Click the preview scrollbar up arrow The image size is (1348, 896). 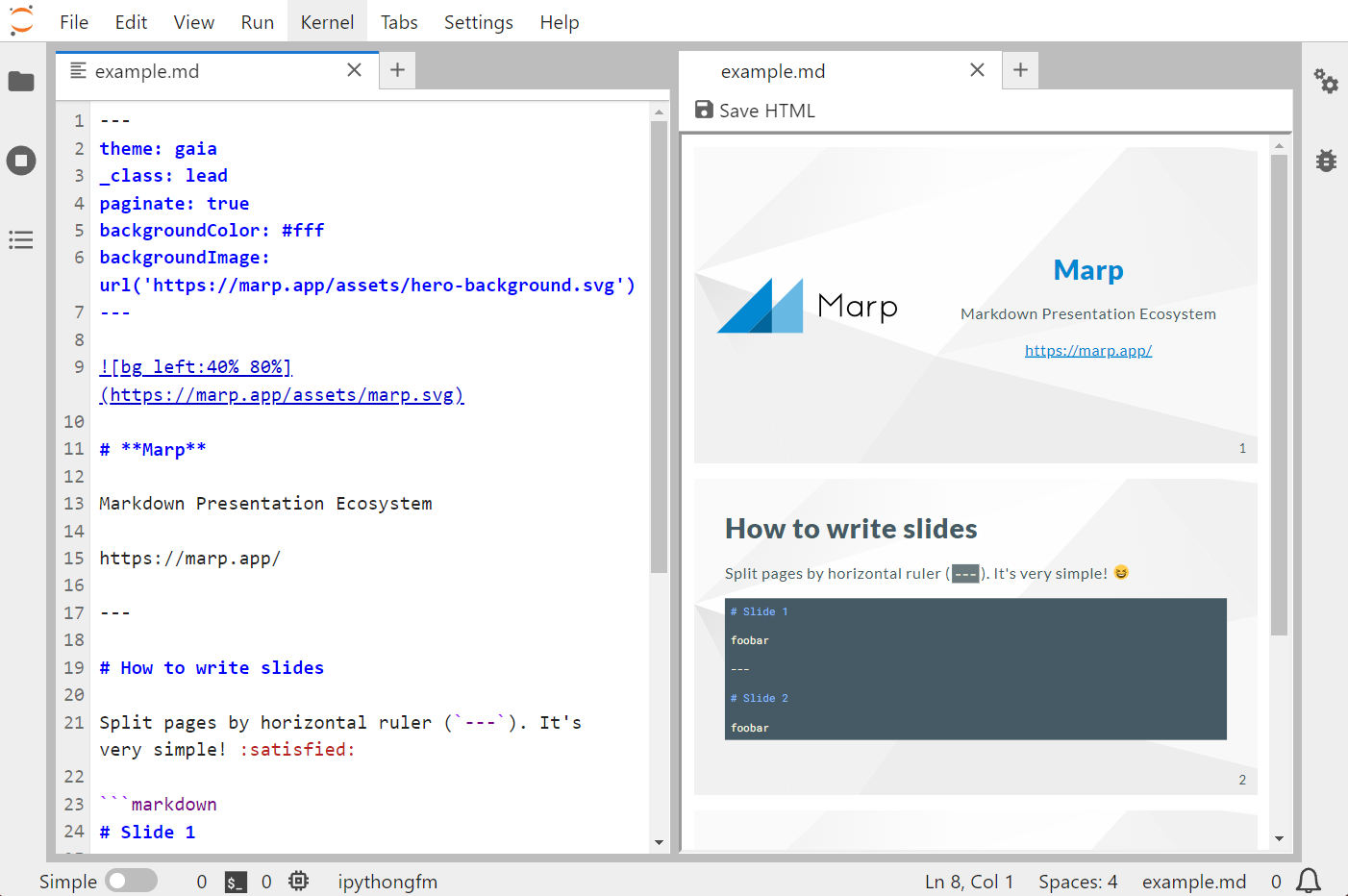click(1279, 146)
